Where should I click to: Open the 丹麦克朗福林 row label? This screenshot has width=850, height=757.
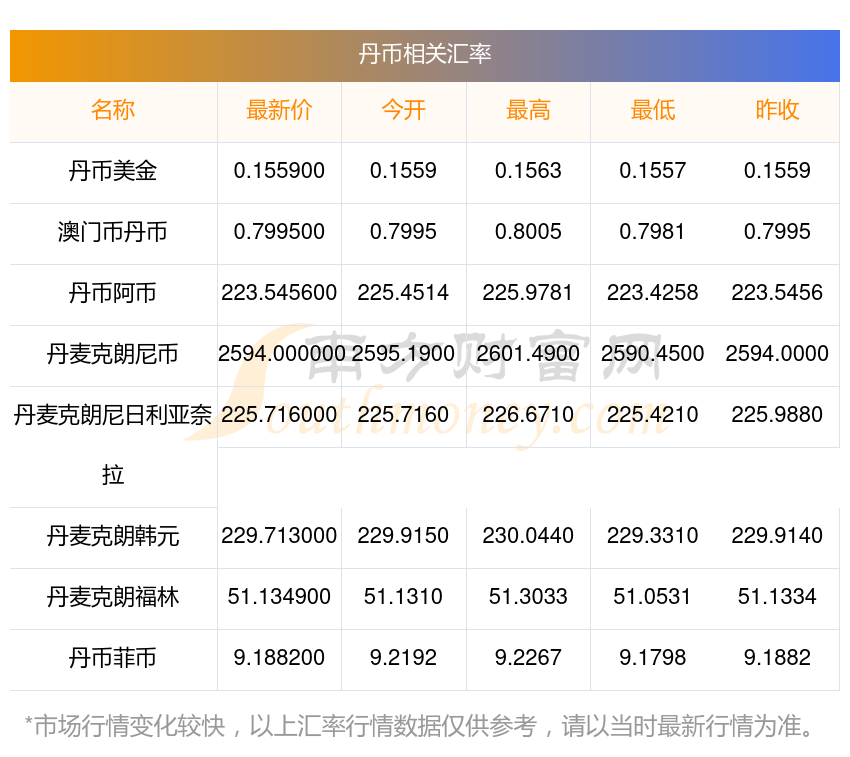113,597
